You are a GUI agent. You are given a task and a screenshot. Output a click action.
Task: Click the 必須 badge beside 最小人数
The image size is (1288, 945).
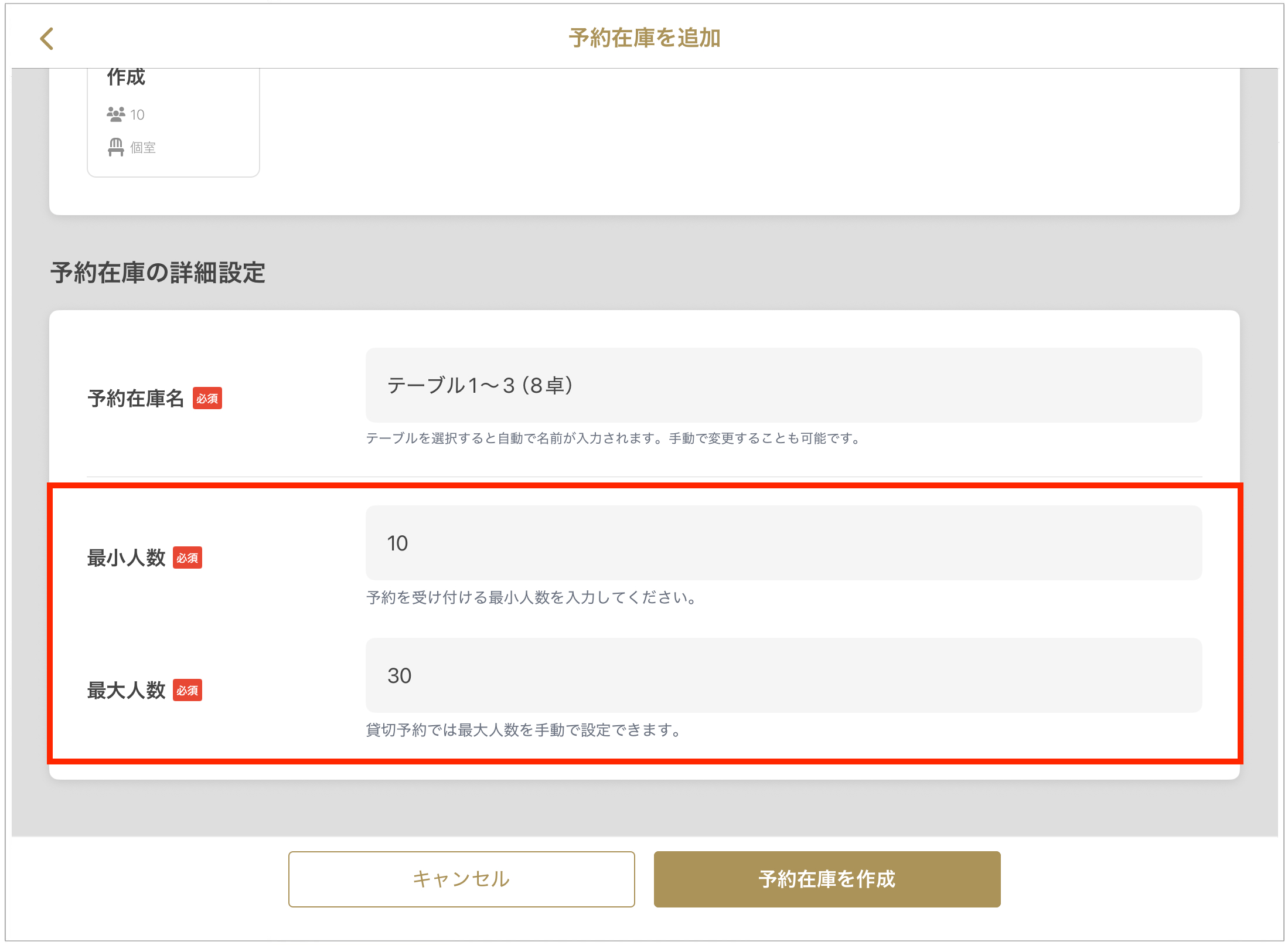click(188, 558)
